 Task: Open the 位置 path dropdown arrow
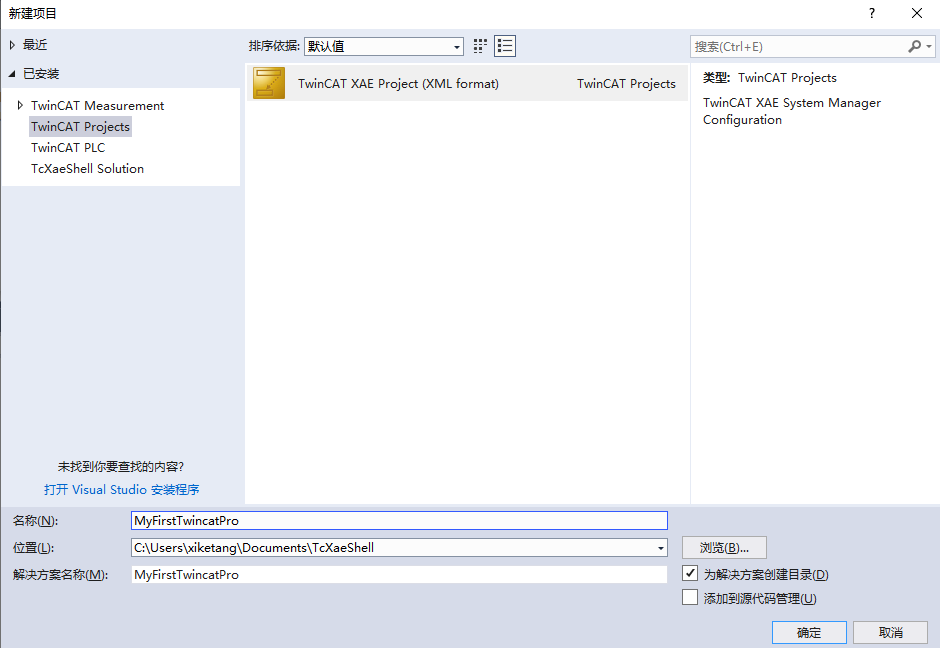pos(660,548)
